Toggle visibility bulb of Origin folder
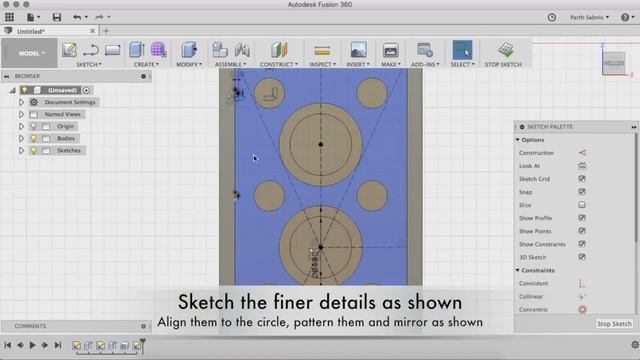The height and width of the screenshot is (360, 640). 34,127
